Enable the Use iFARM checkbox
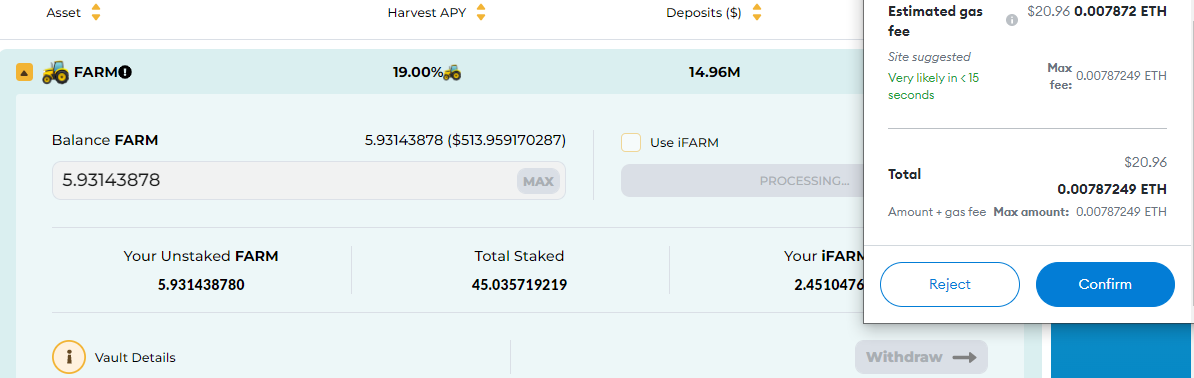The width and height of the screenshot is (1194, 378). coord(631,143)
